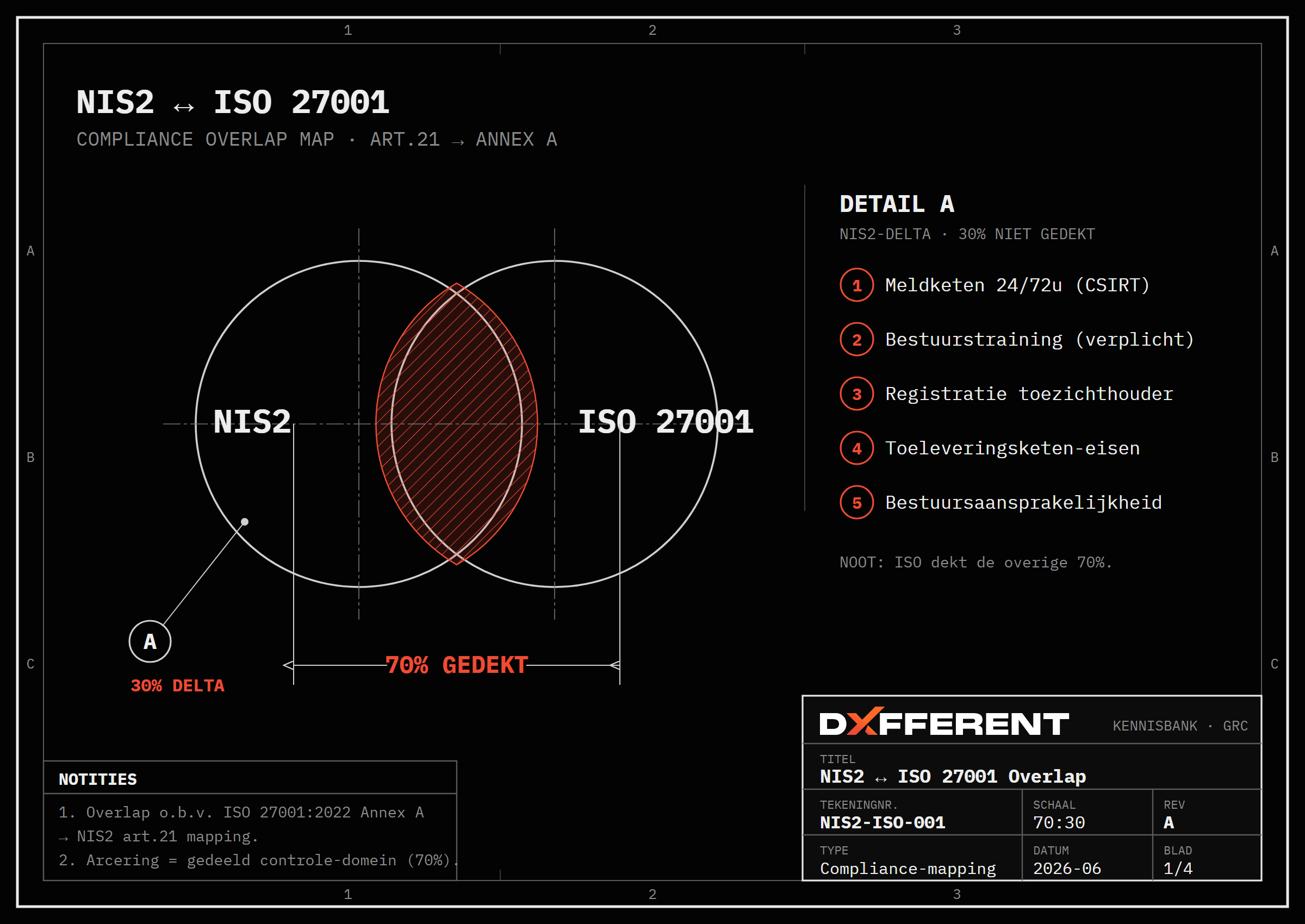1305x924 pixels.
Task: Click the 'BLAD' field label
Action: [x=1178, y=851]
